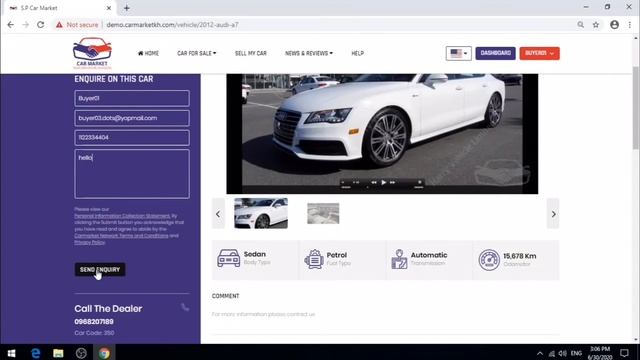Screen dimensions: 640x360
Task: Click dealer phone number 0968207189
Action: coord(94,322)
